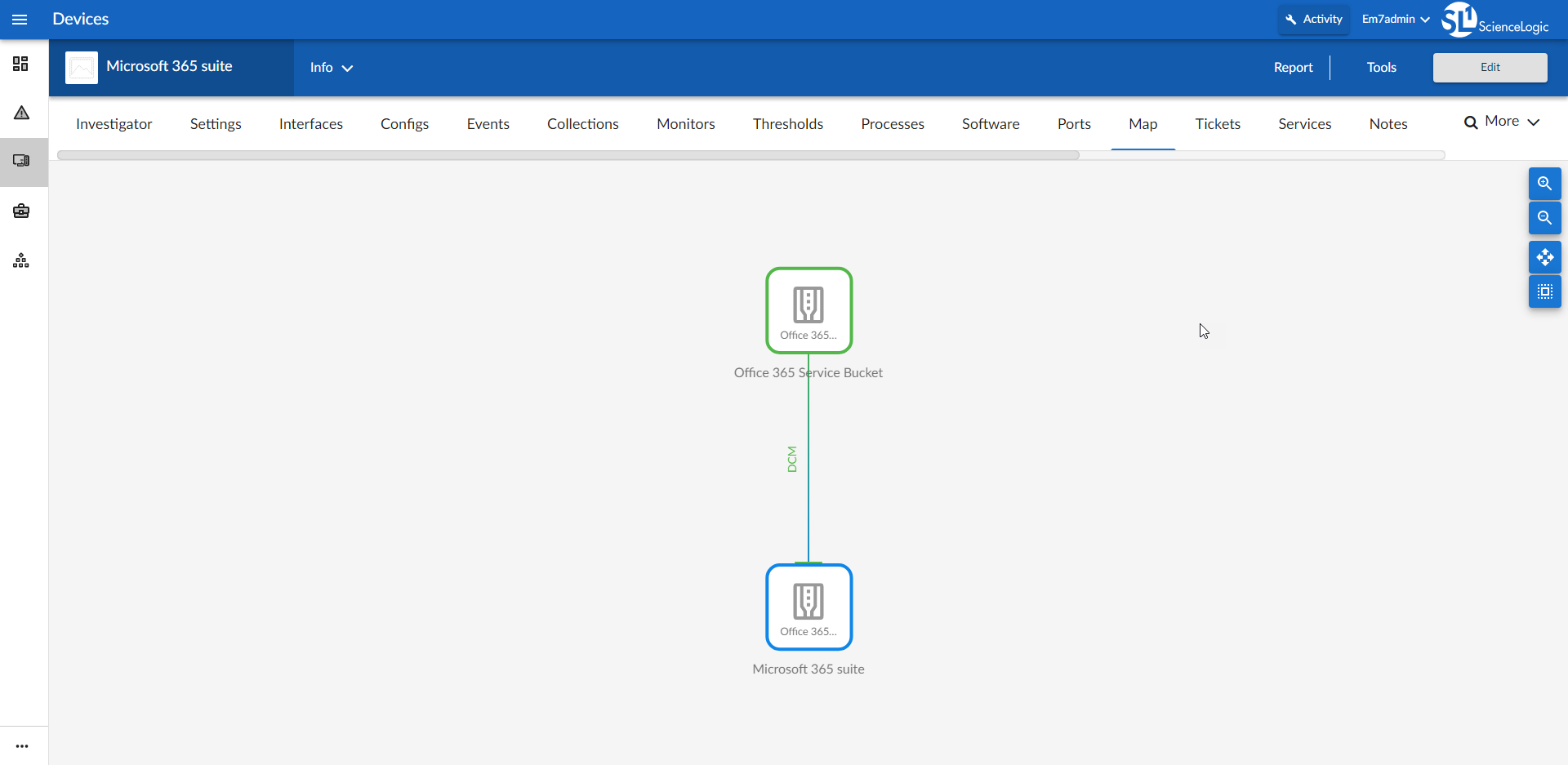
Task: Click the tab bar horizontal scrollbar
Action: coord(568,155)
